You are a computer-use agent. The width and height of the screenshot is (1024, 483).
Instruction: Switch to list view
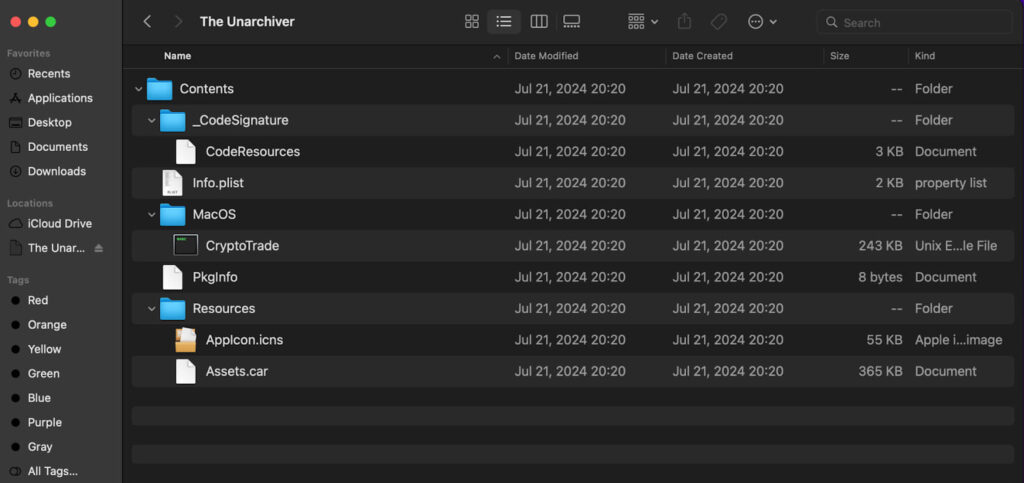coord(504,22)
